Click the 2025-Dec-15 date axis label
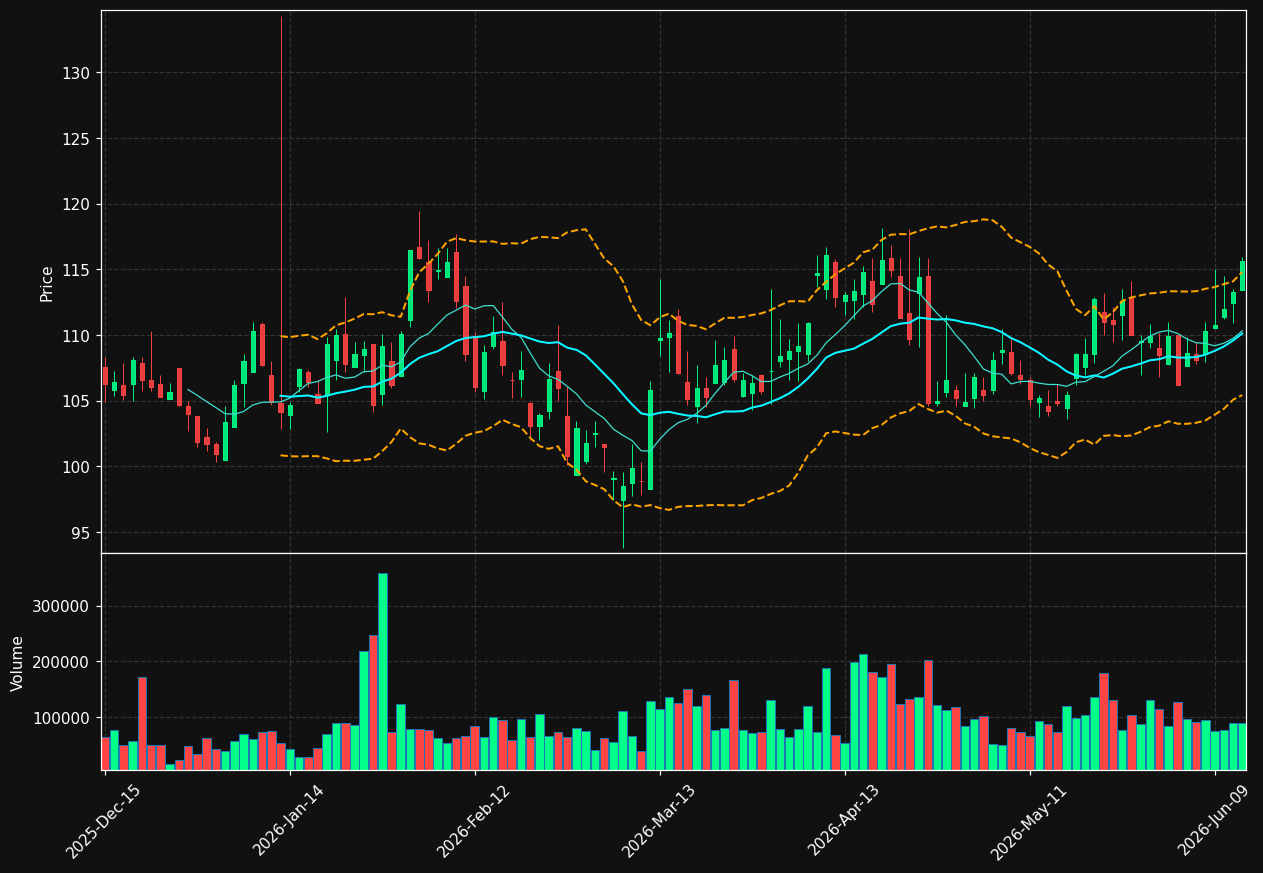This screenshot has width=1263, height=873. pos(104,821)
